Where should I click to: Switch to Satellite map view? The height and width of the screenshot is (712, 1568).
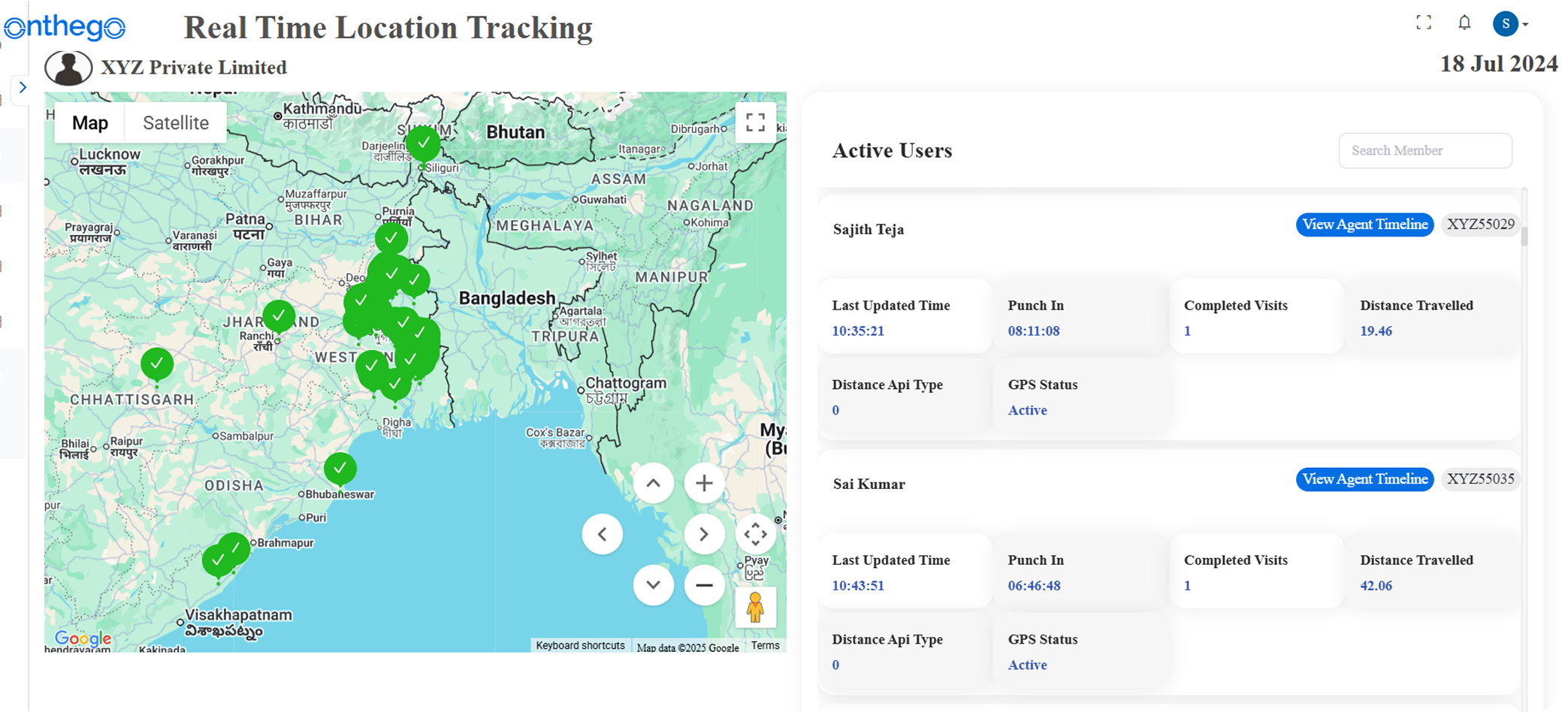click(x=176, y=122)
